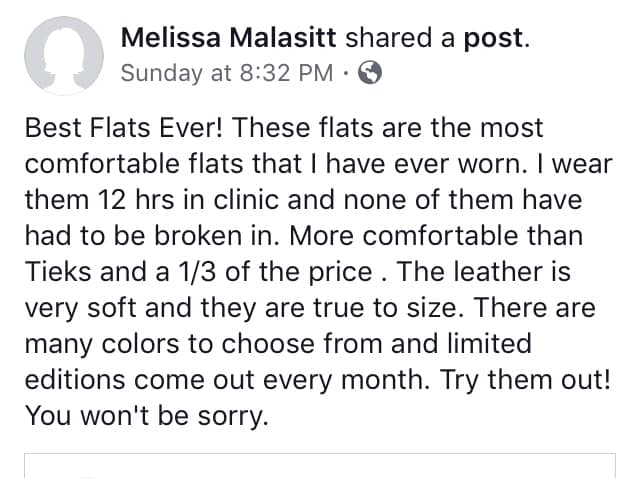
Task: Click the dot separator before the globe
Action: 346,73
